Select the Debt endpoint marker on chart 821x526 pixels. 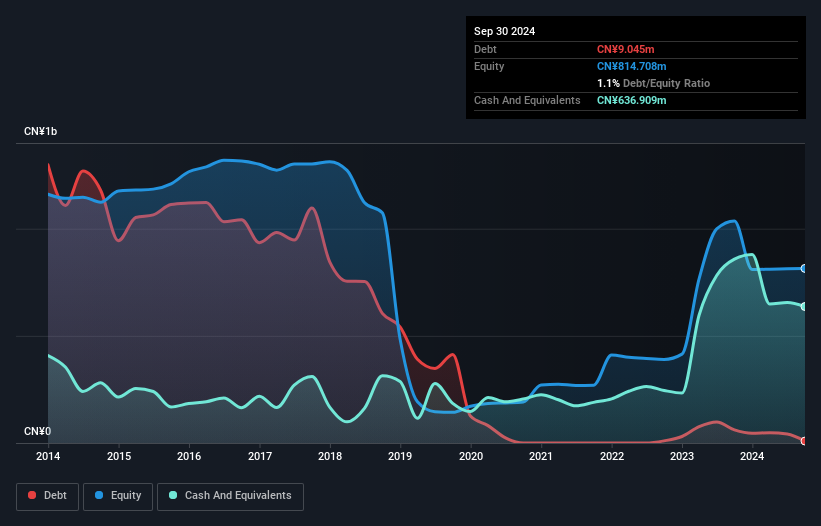pyautogui.click(x=804, y=441)
